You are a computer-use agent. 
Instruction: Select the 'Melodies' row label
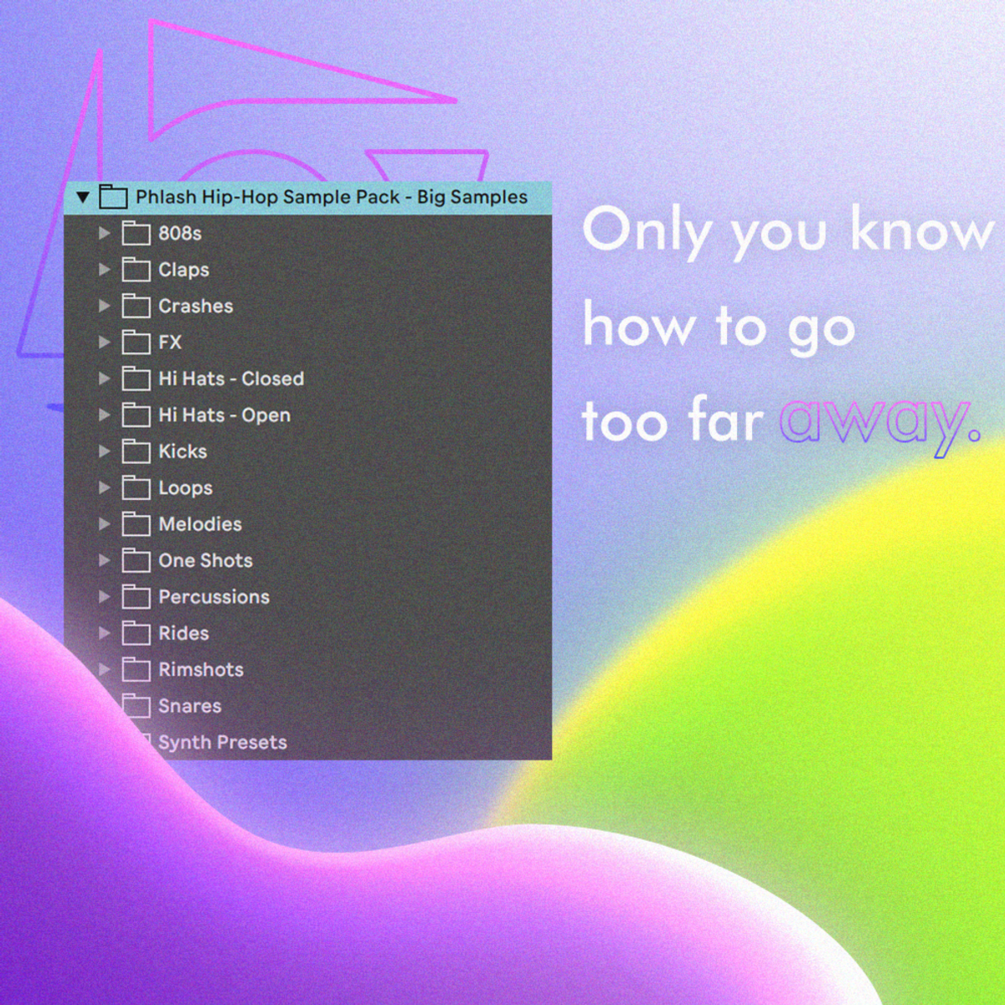click(200, 524)
